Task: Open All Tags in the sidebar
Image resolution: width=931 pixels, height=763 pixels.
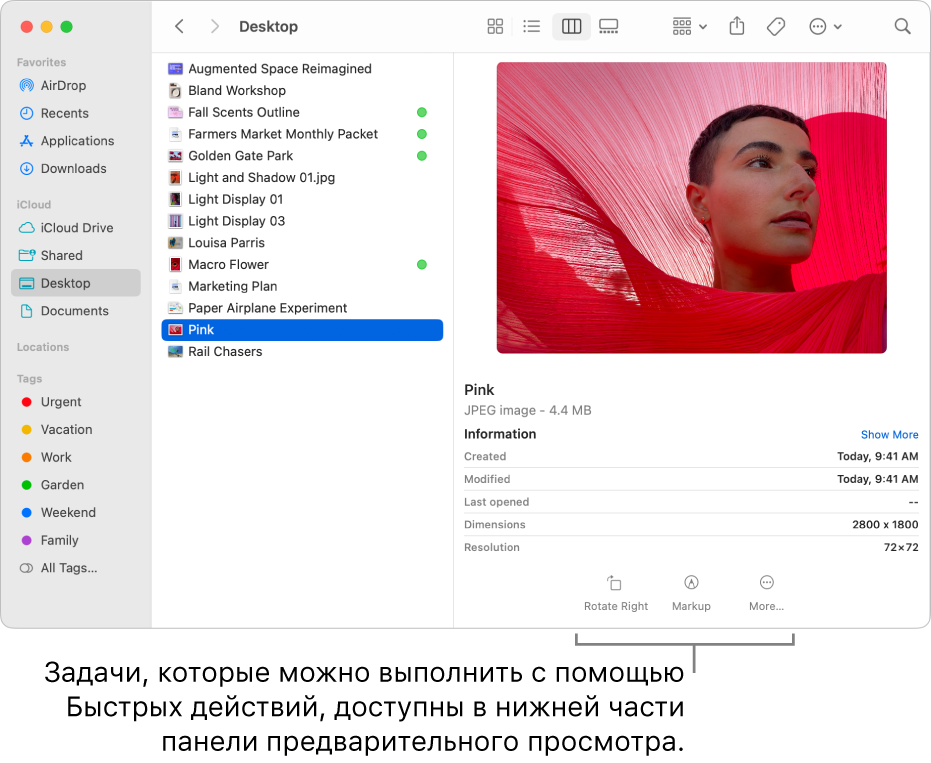Action: pyautogui.click(x=65, y=568)
